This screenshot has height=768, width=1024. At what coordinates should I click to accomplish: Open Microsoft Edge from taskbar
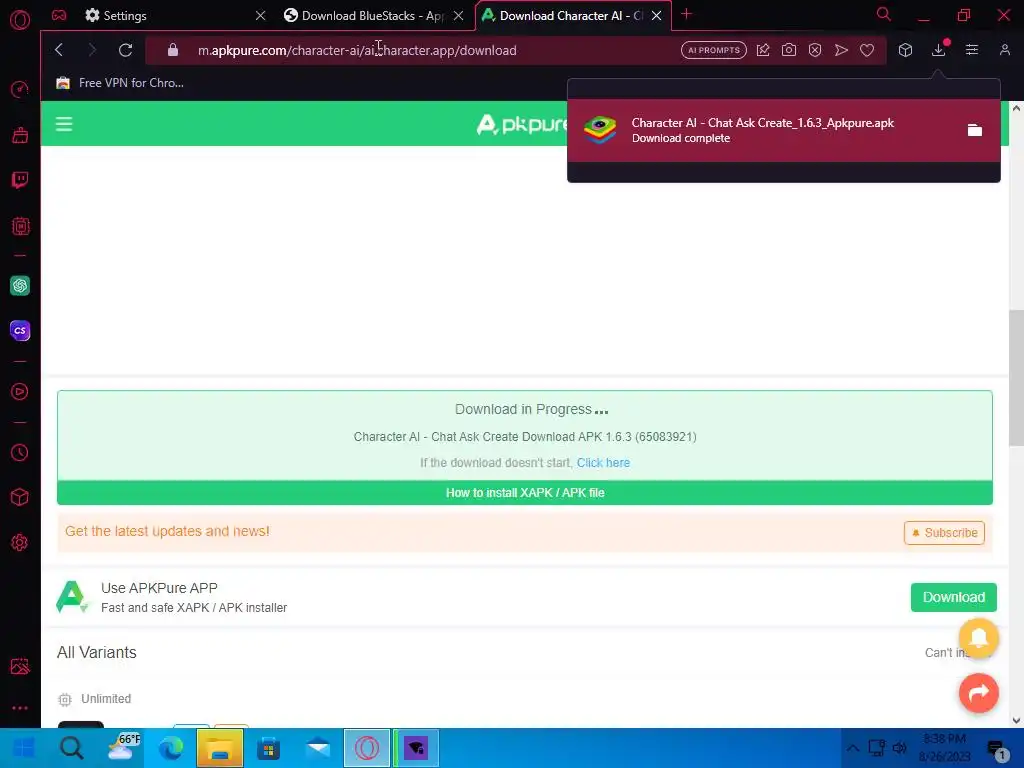point(171,748)
